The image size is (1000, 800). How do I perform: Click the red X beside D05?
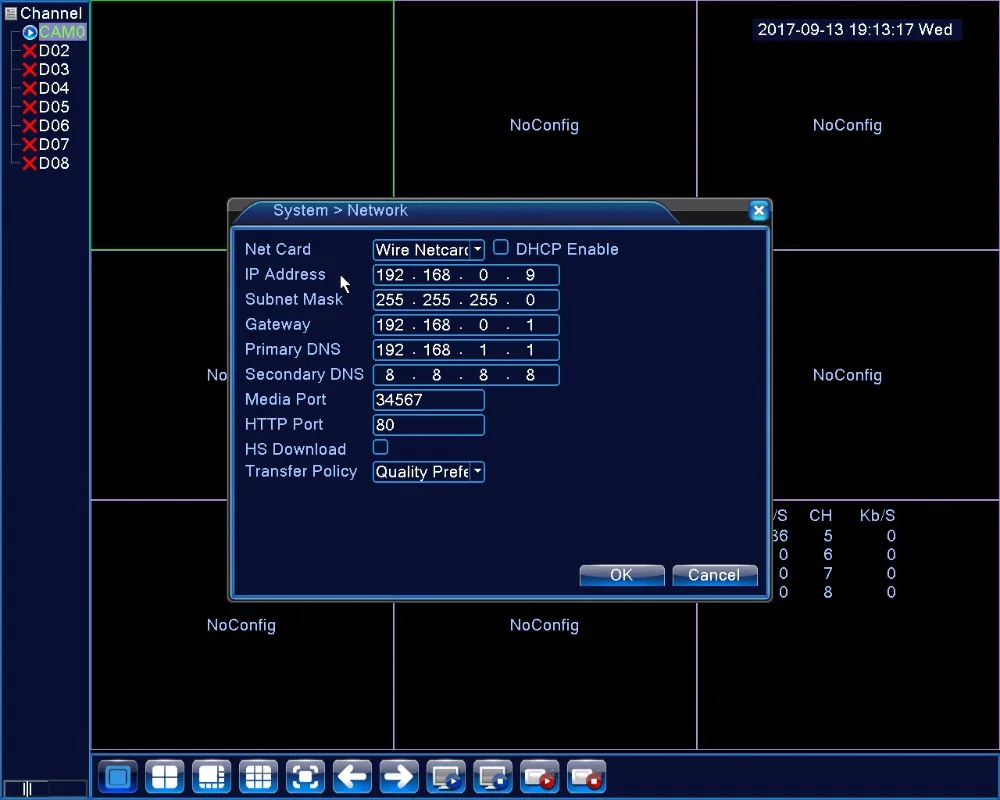pyautogui.click(x=29, y=107)
